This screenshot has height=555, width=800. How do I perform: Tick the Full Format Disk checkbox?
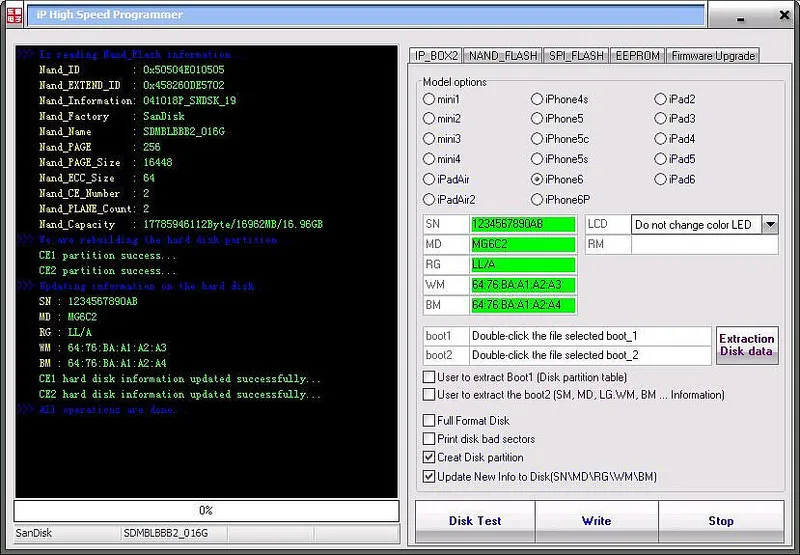[429, 421]
